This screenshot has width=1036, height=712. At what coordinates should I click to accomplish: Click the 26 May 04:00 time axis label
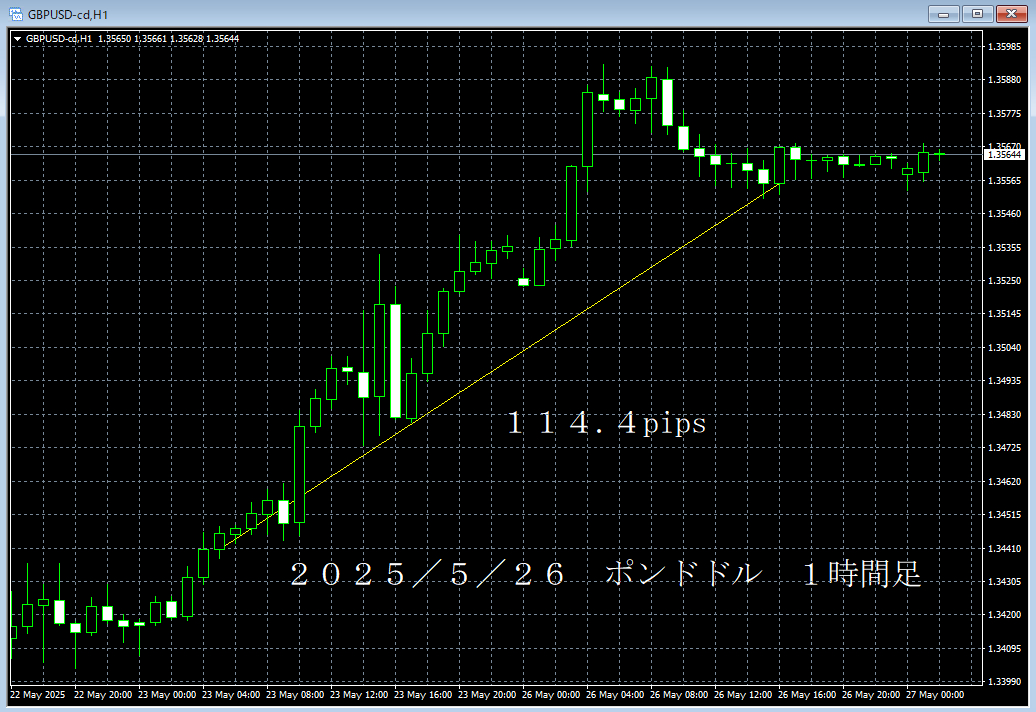(617, 695)
